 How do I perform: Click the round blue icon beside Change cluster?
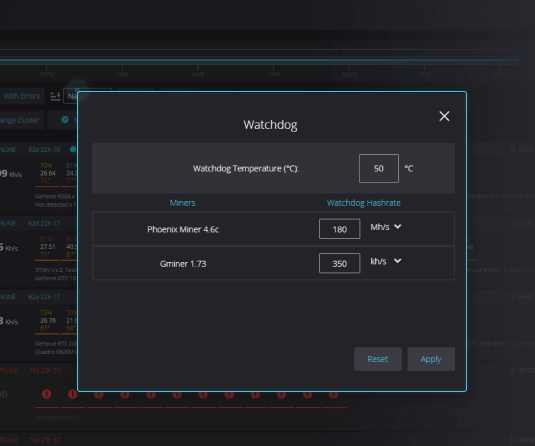pos(65,120)
